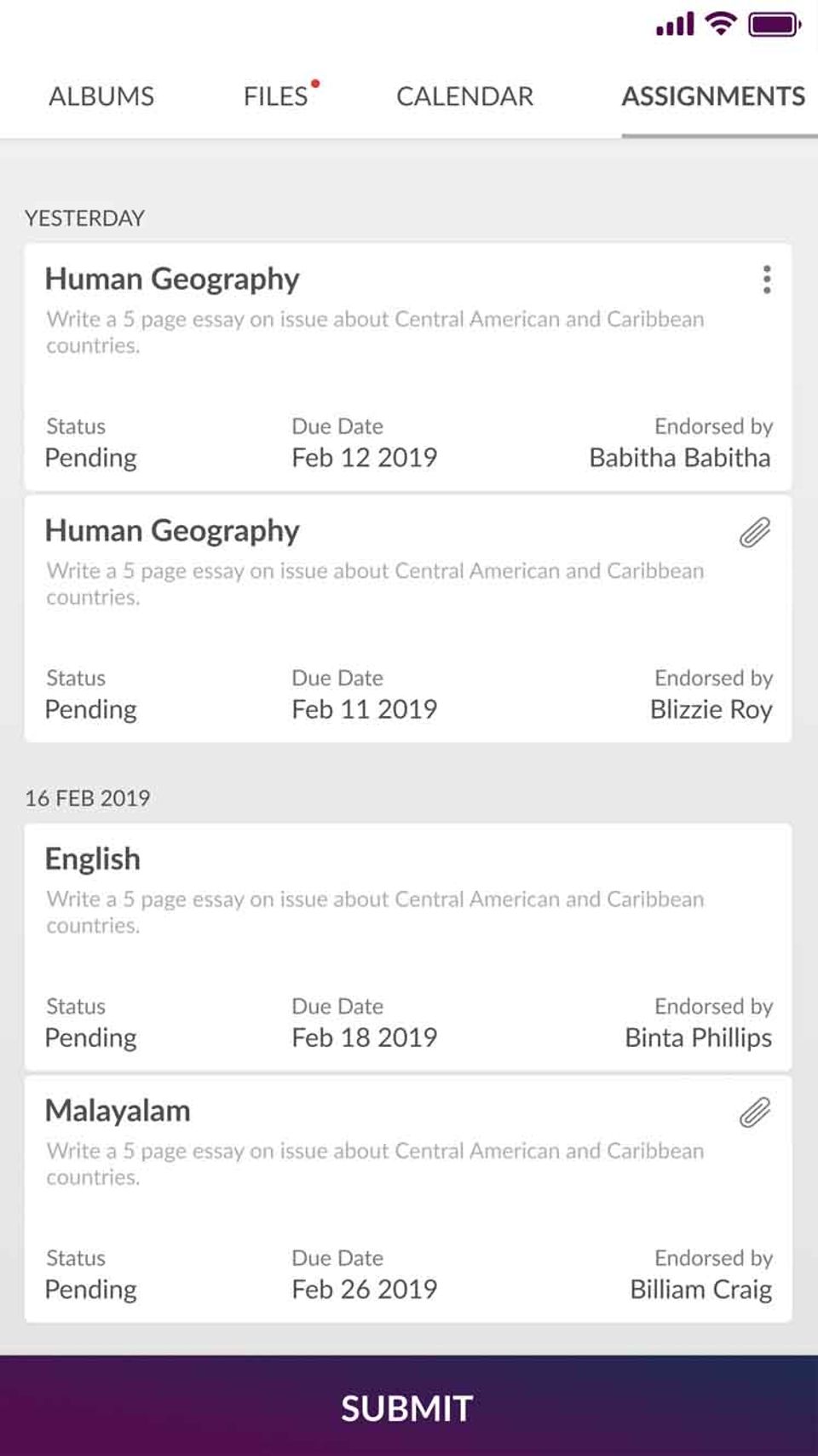Open the English assignment card
Screen dimensions: 818x1456
tap(407, 946)
